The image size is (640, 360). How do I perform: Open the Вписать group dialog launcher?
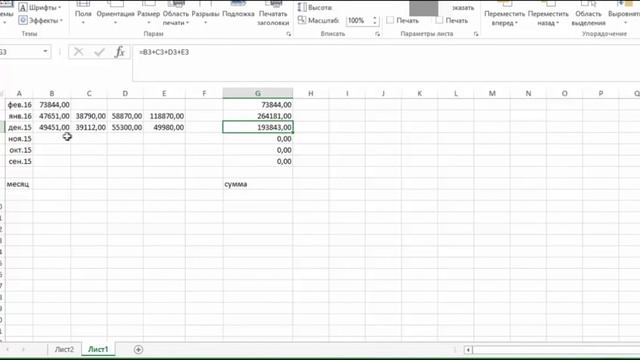(x=378, y=34)
